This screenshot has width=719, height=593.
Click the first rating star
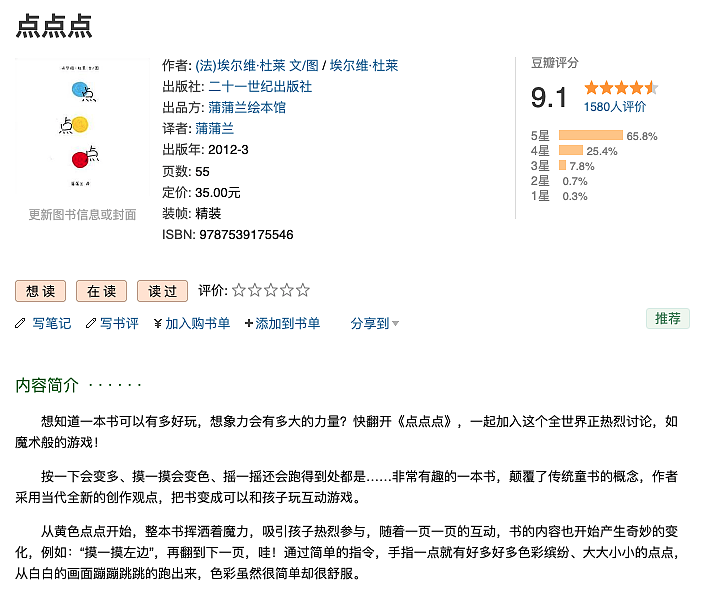(239, 291)
